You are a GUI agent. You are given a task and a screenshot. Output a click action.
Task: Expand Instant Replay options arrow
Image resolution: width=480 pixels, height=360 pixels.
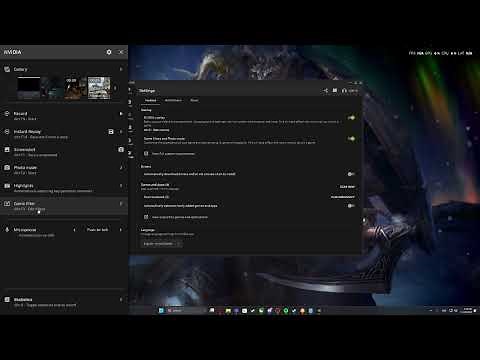click(x=121, y=132)
